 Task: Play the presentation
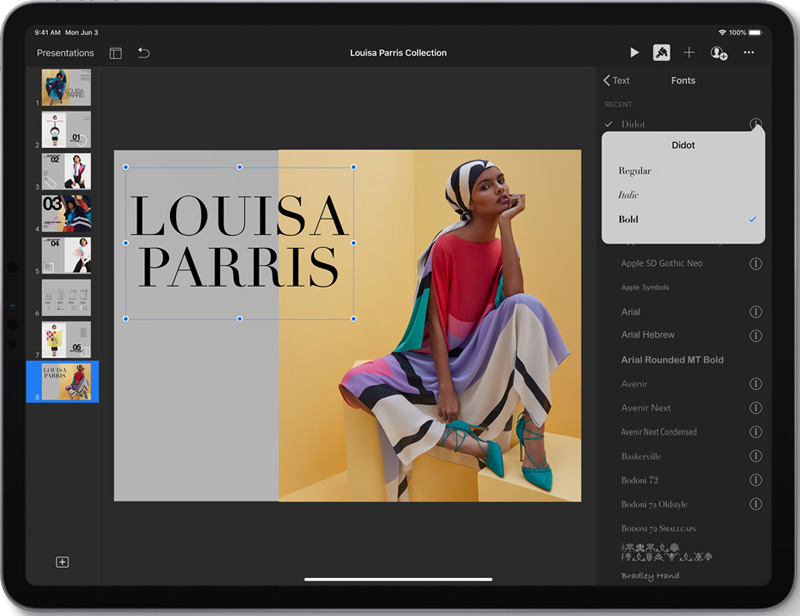[635, 52]
